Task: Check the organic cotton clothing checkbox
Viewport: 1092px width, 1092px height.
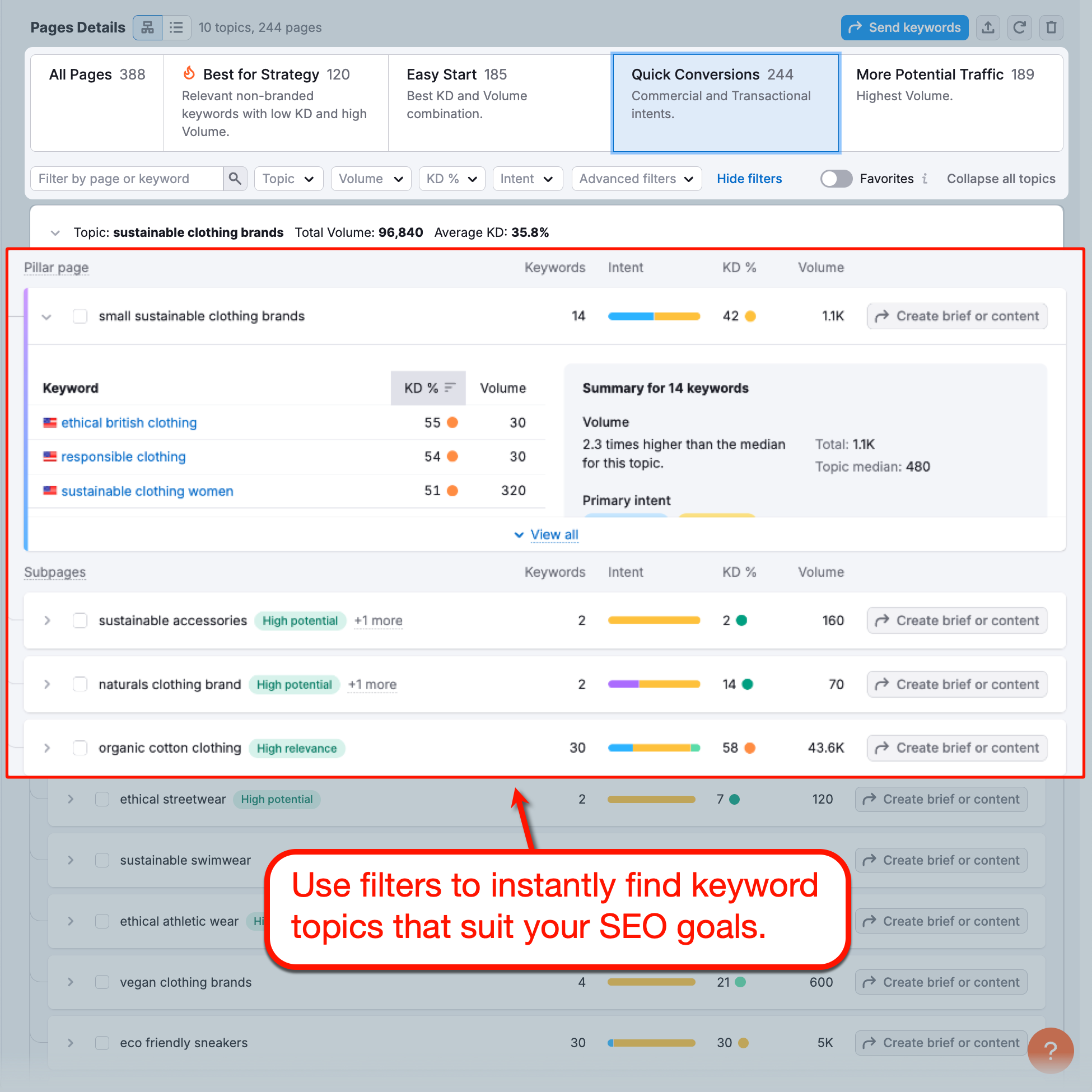Action: click(80, 747)
